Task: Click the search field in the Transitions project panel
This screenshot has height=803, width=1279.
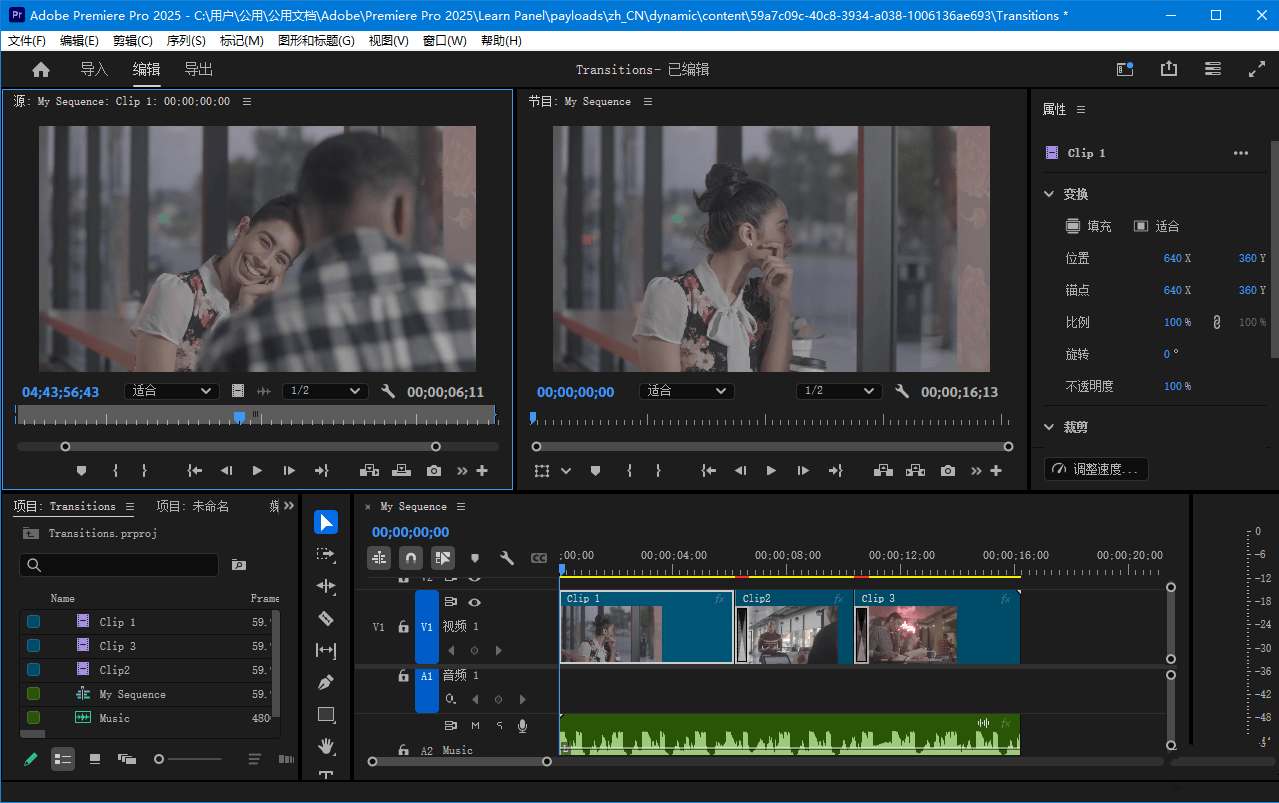Action: coord(118,565)
